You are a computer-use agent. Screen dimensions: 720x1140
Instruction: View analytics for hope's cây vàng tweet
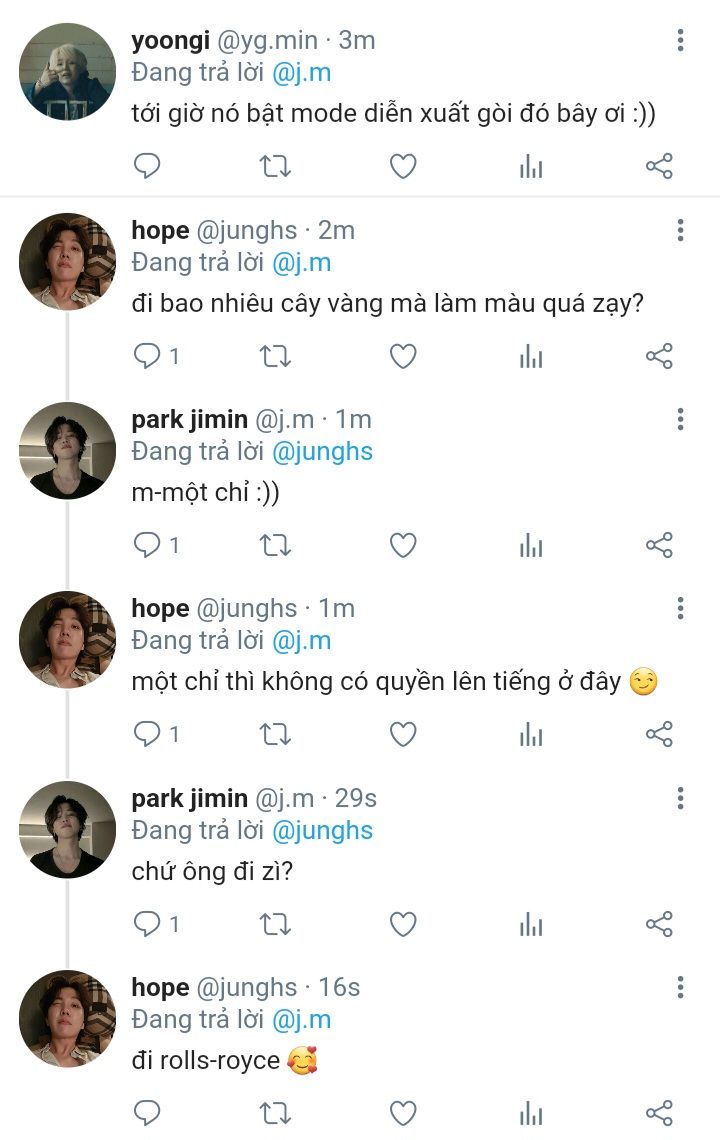[x=531, y=356]
